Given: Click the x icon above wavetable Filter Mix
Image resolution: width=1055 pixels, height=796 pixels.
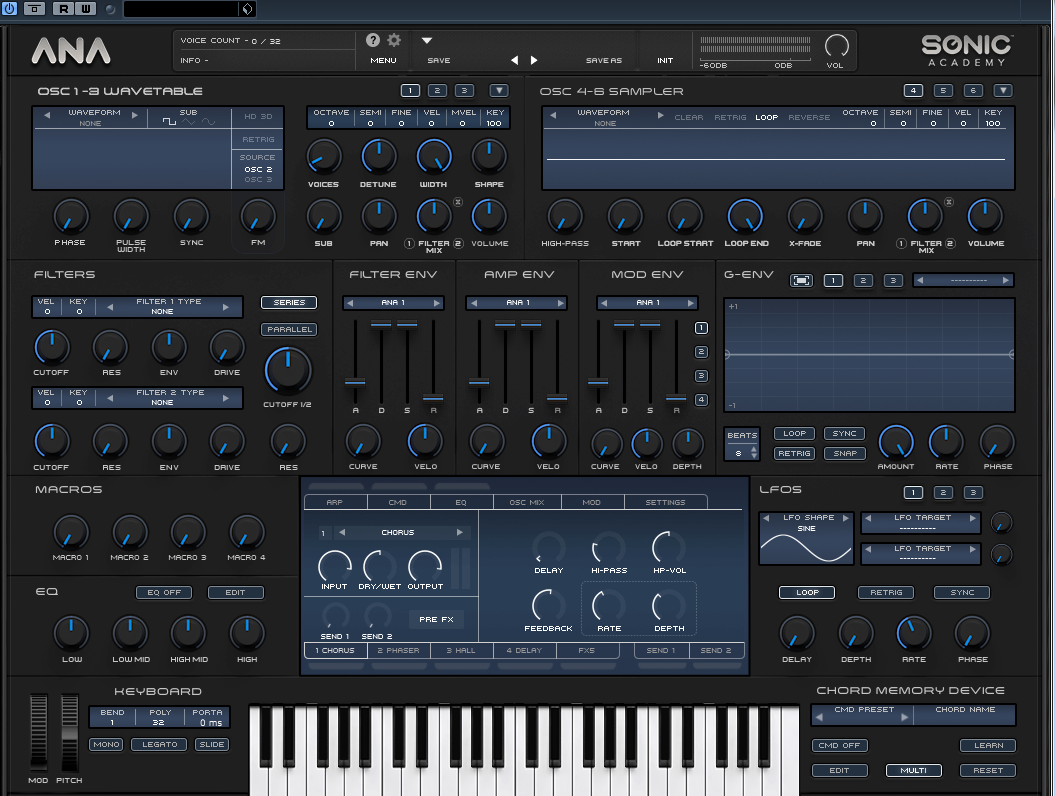Looking at the screenshot, I should click(458, 202).
